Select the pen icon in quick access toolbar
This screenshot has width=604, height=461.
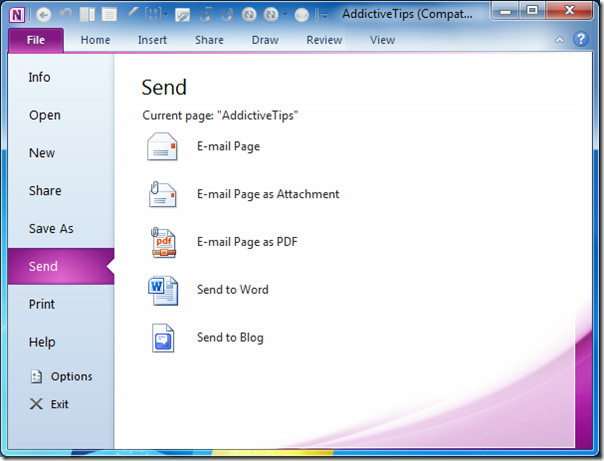point(132,13)
